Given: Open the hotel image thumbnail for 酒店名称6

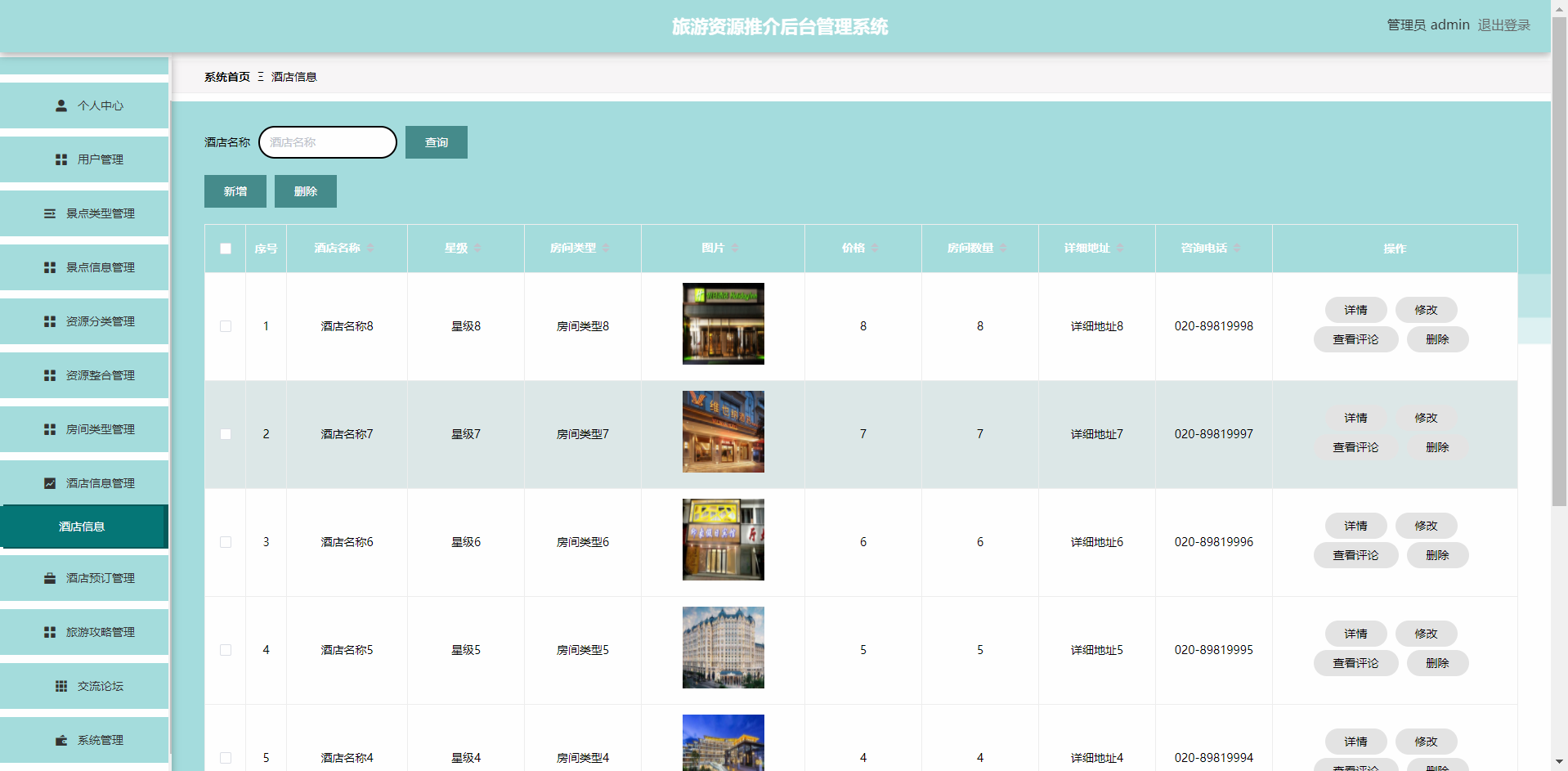Looking at the screenshot, I should click(724, 540).
